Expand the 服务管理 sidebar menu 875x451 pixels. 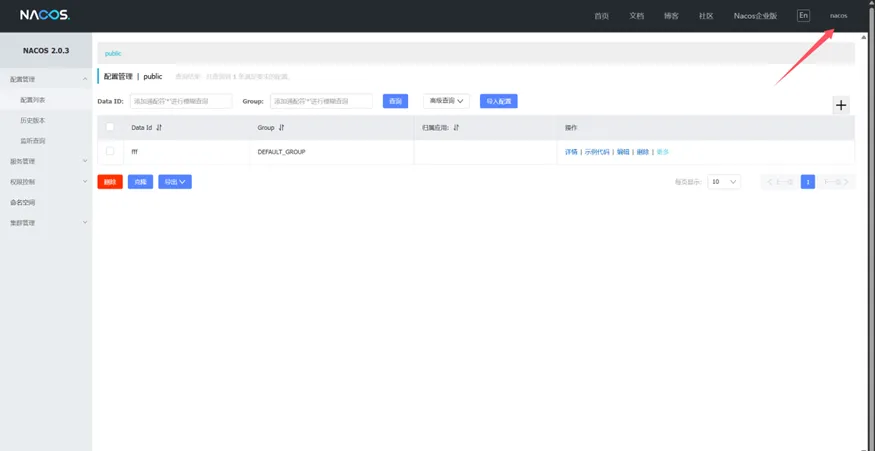pos(46,161)
